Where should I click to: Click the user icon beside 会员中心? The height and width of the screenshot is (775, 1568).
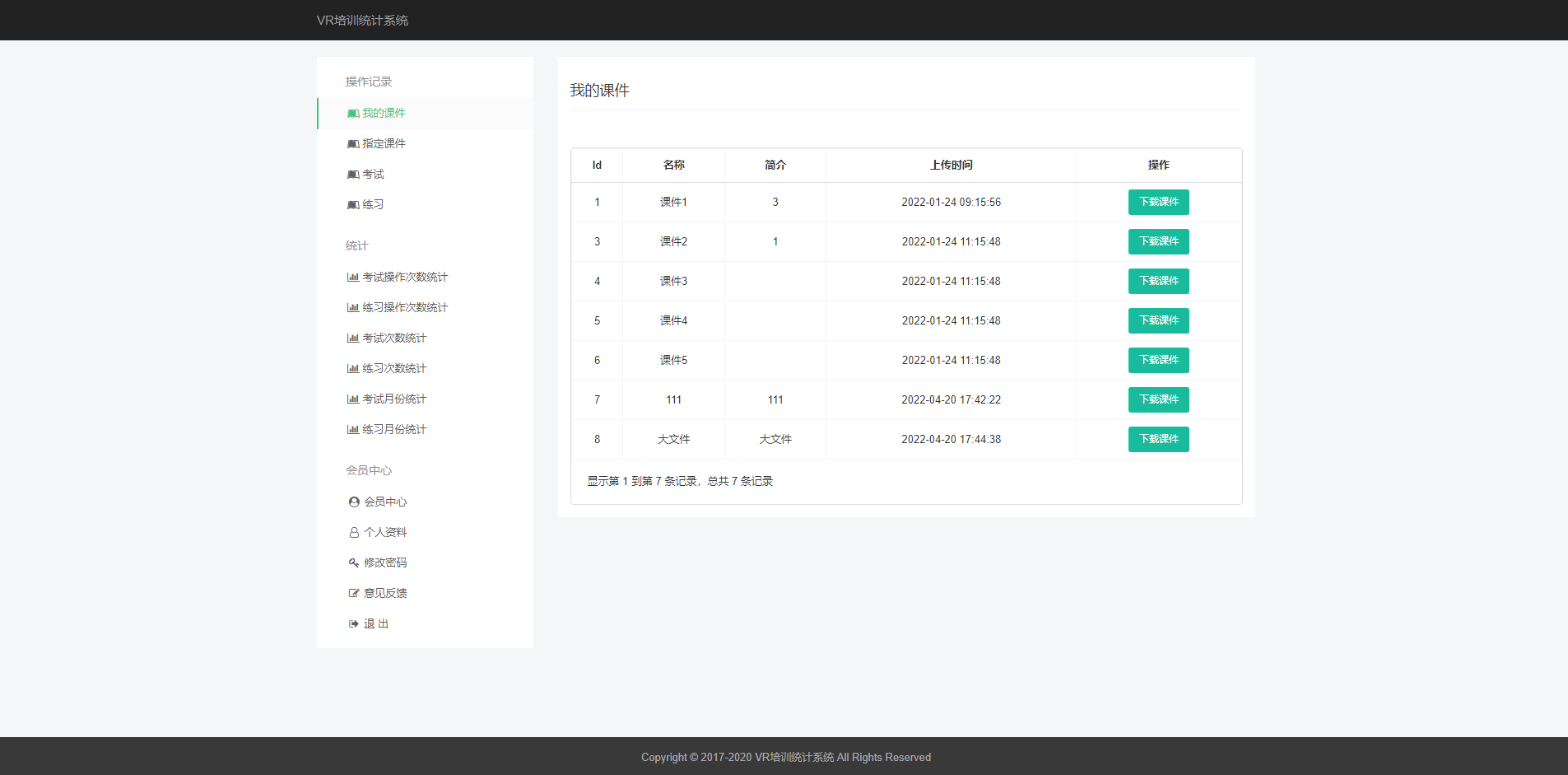tap(354, 502)
